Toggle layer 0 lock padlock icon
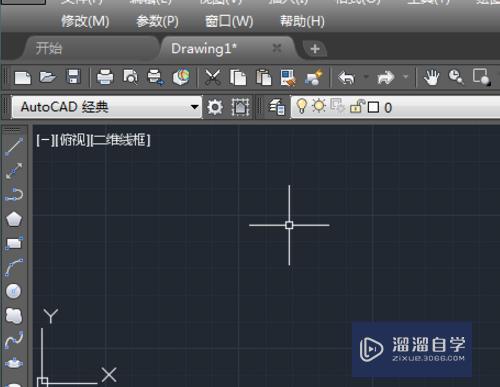Screen dimensions: 500x387 pyautogui.click(x=357, y=107)
